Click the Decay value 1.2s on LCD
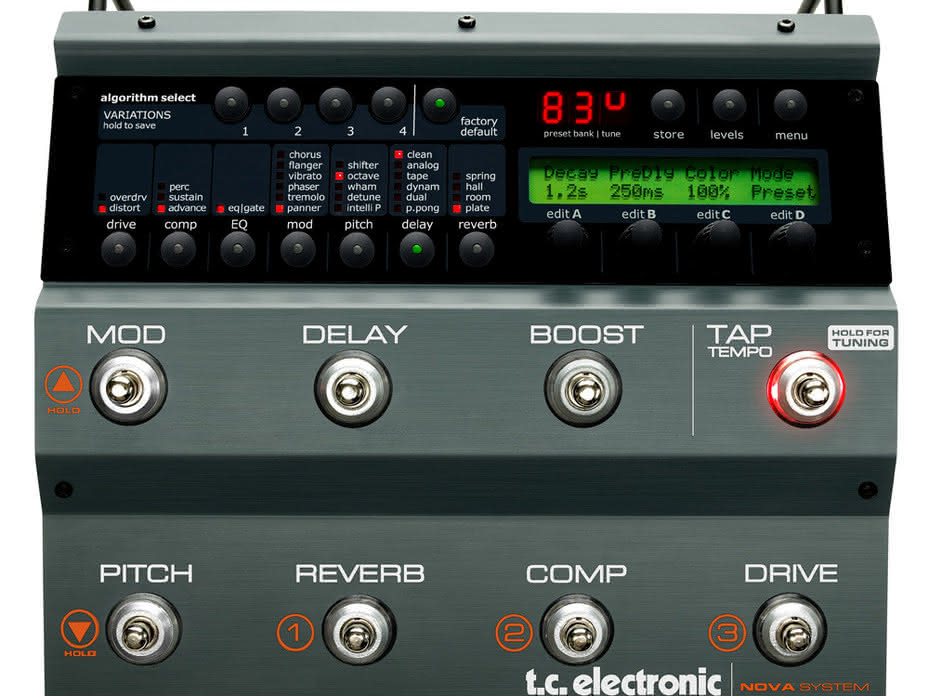Screen dimensions: 929x696 tap(566, 191)
